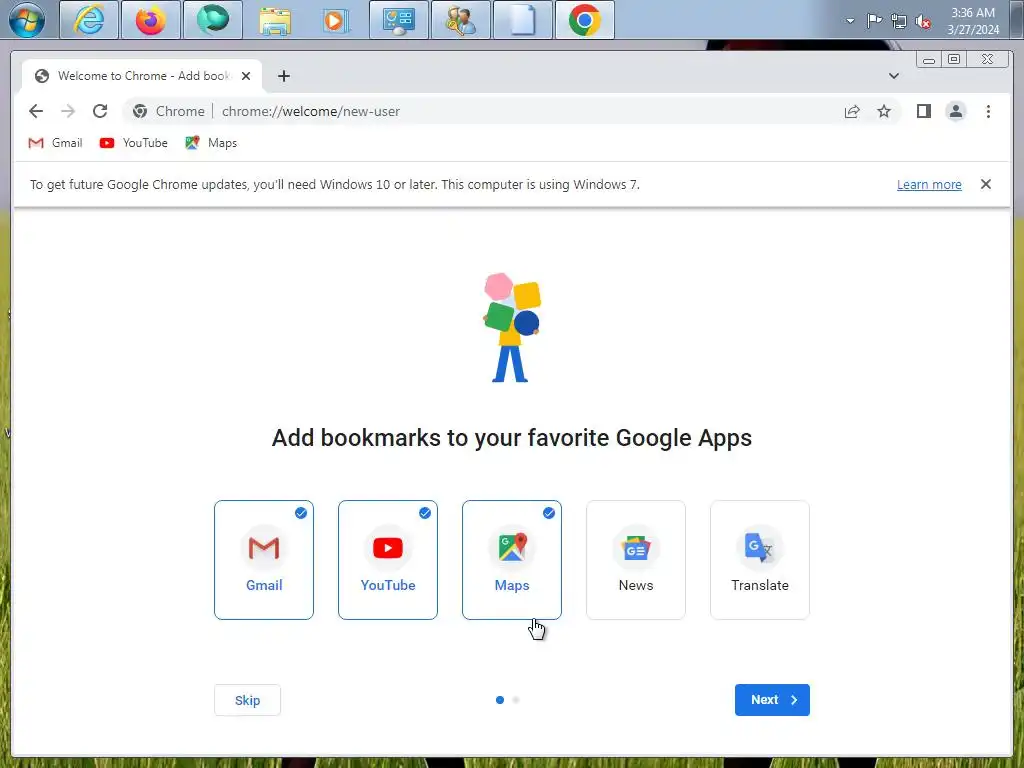Open Maps bookmark in bookmarks bar
The image size is (1024, 768).
(211, 143)
